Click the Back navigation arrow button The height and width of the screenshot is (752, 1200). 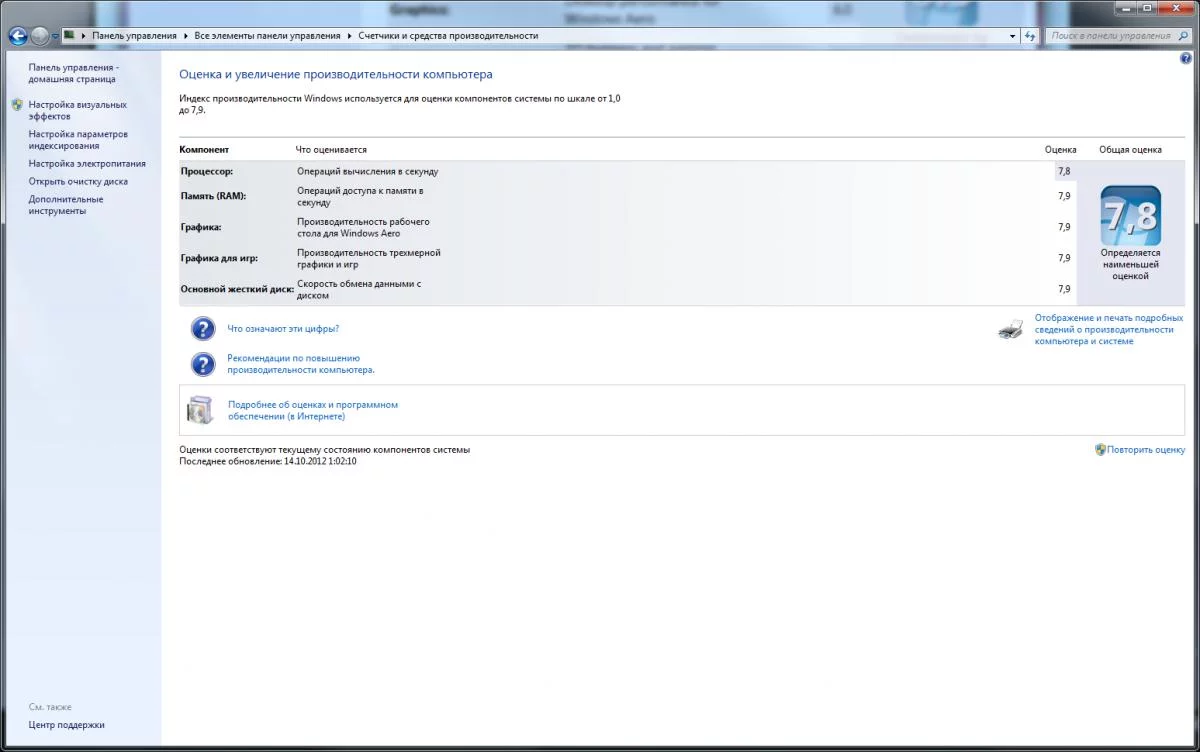coord(18,36)
